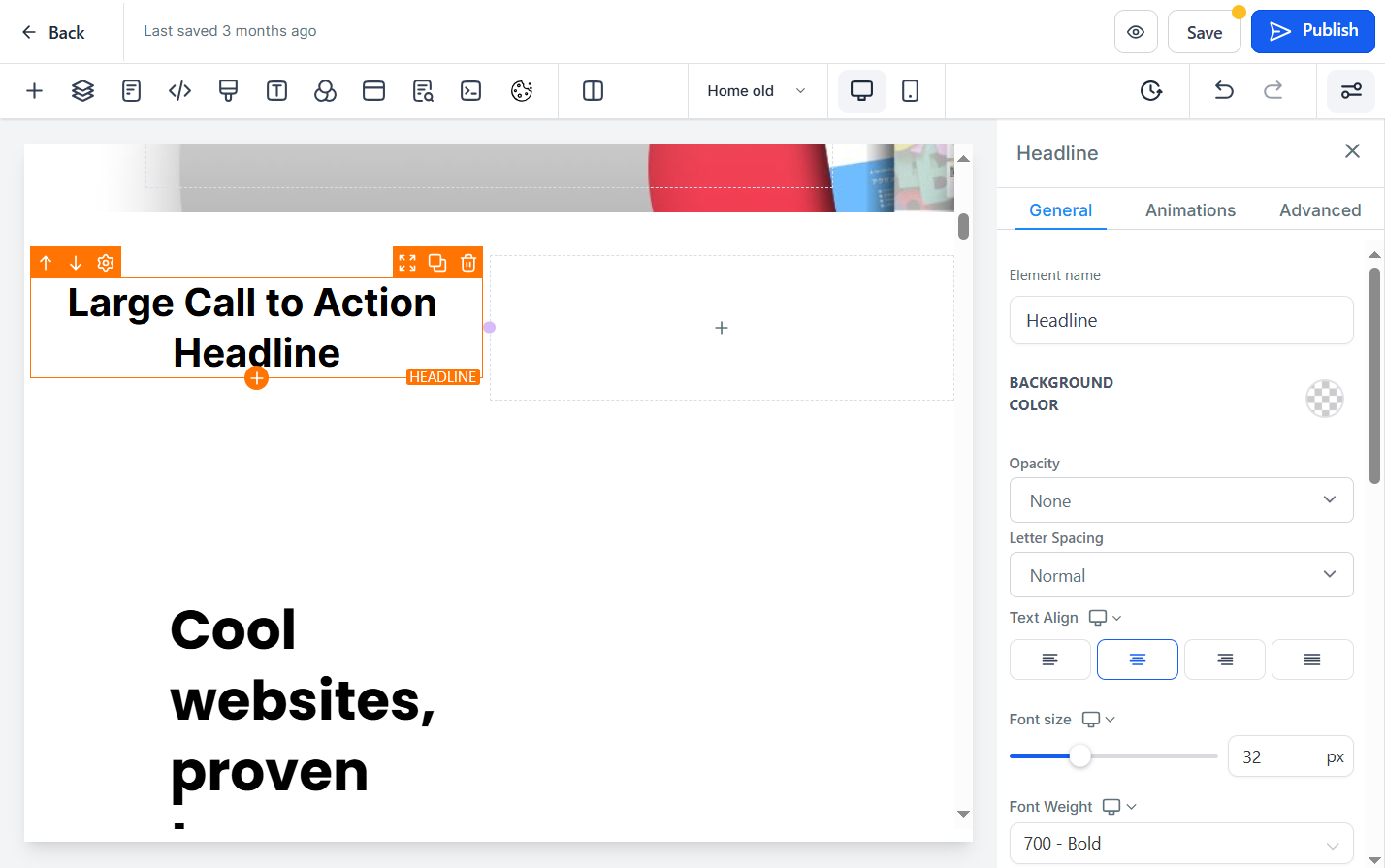
Task: Expand the Letter Spacing dropdown
Action: 1181,575
